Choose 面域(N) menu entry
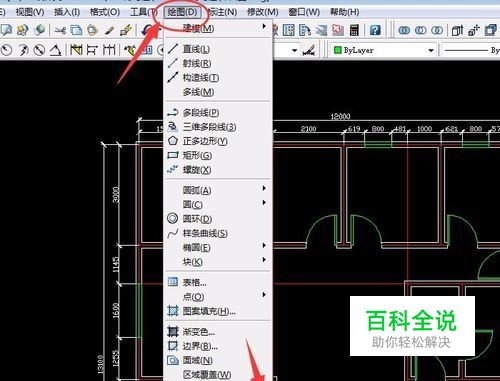Image resolution: width=500 pixels, height=381 pixels. pyautogui.click(x=218, y=360)
